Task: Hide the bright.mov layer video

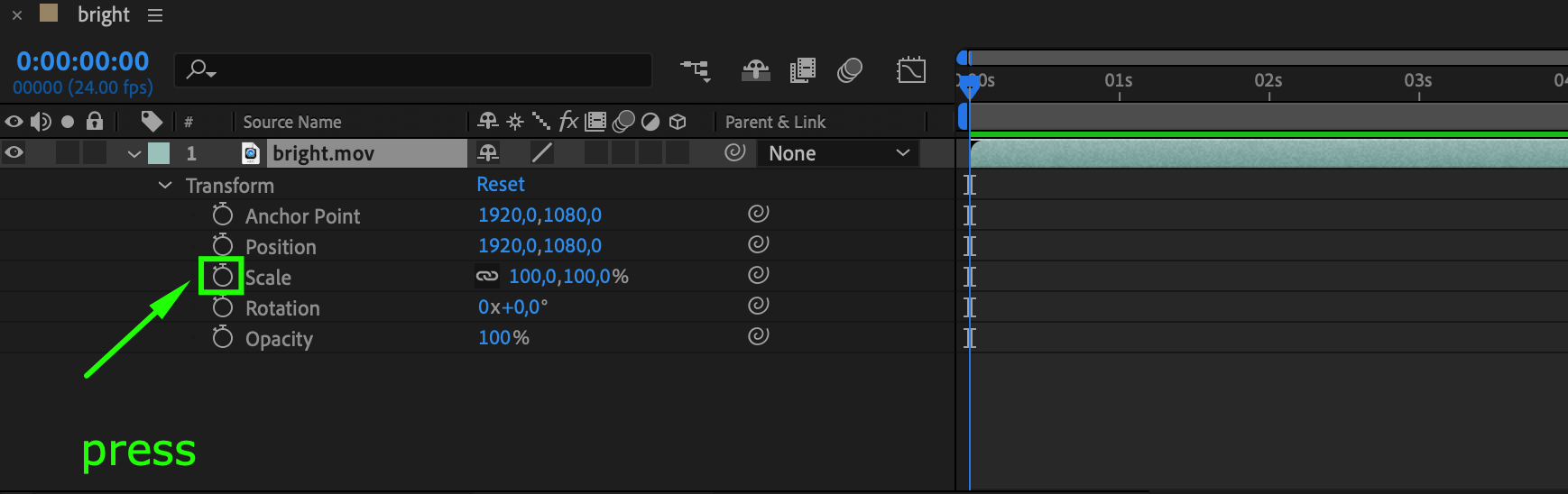Action: 14,152
